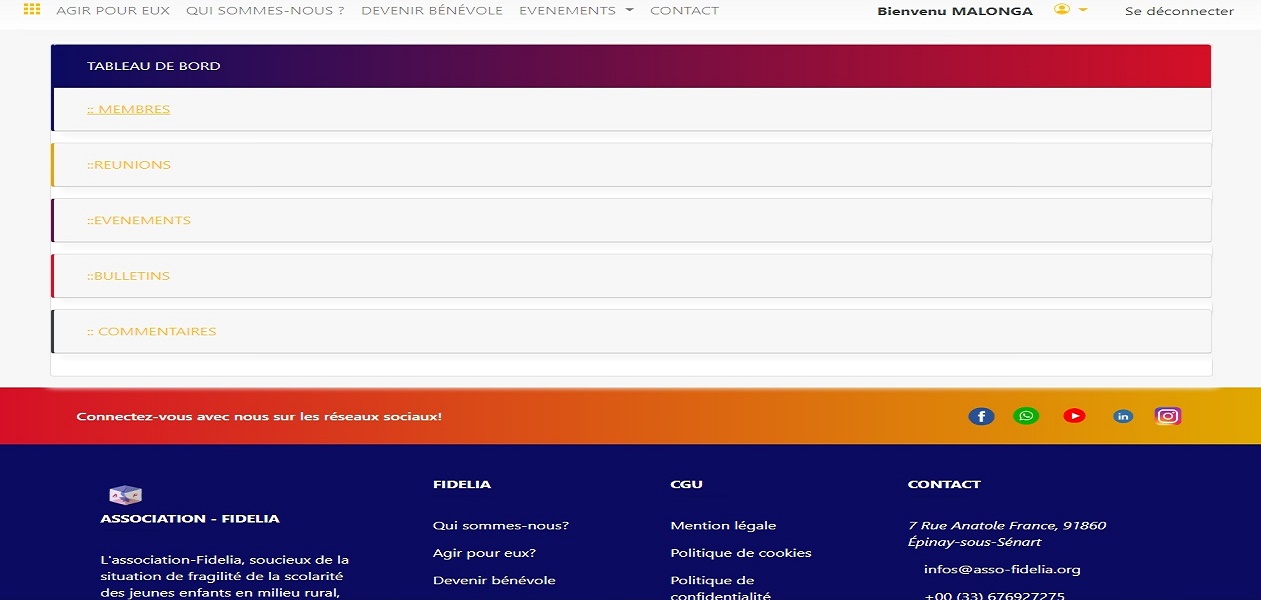Open Politique de cookies footer link

(740, 553)
